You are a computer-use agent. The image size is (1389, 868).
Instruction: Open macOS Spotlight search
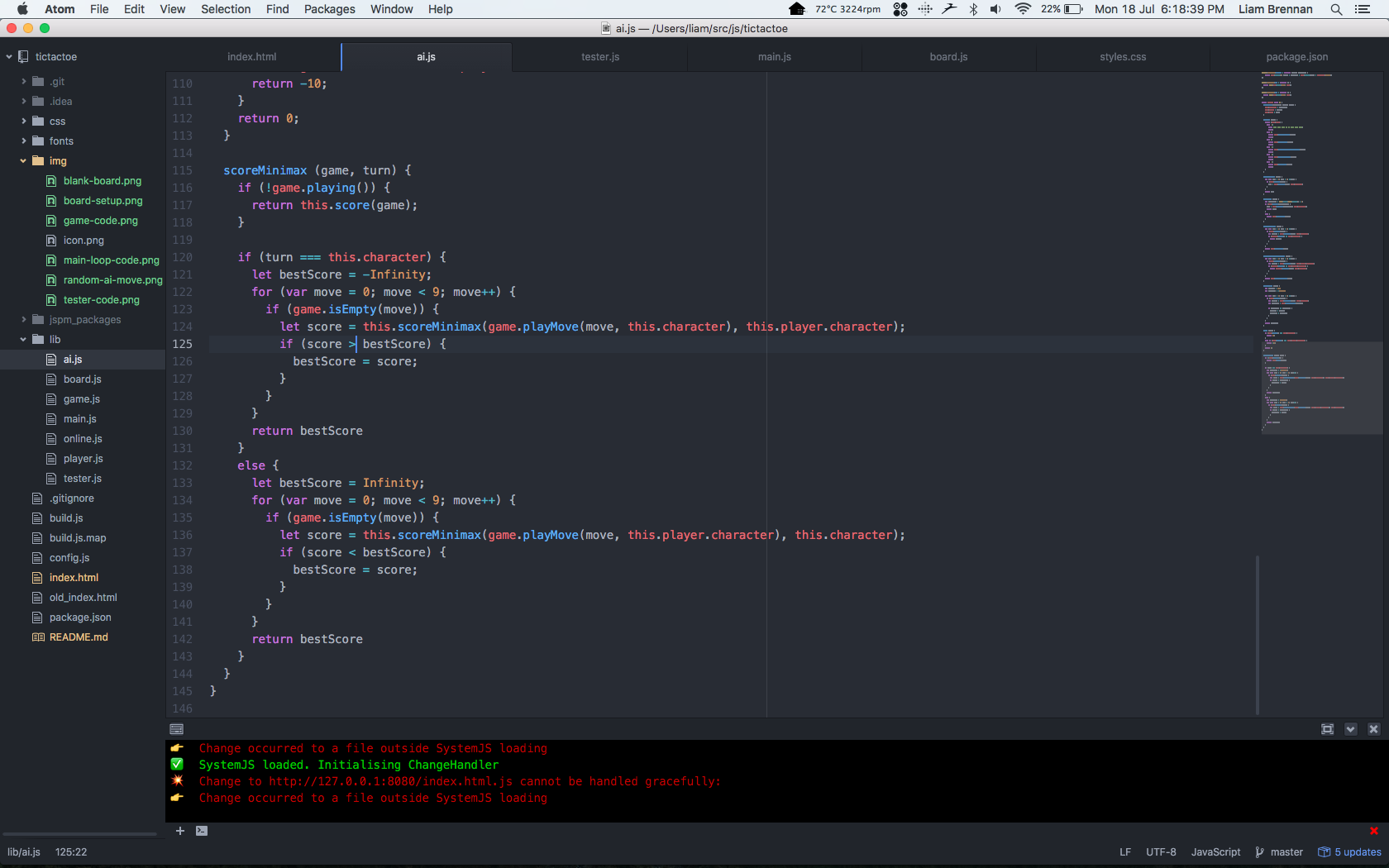pyautogui.click(x=1336, y=9)
